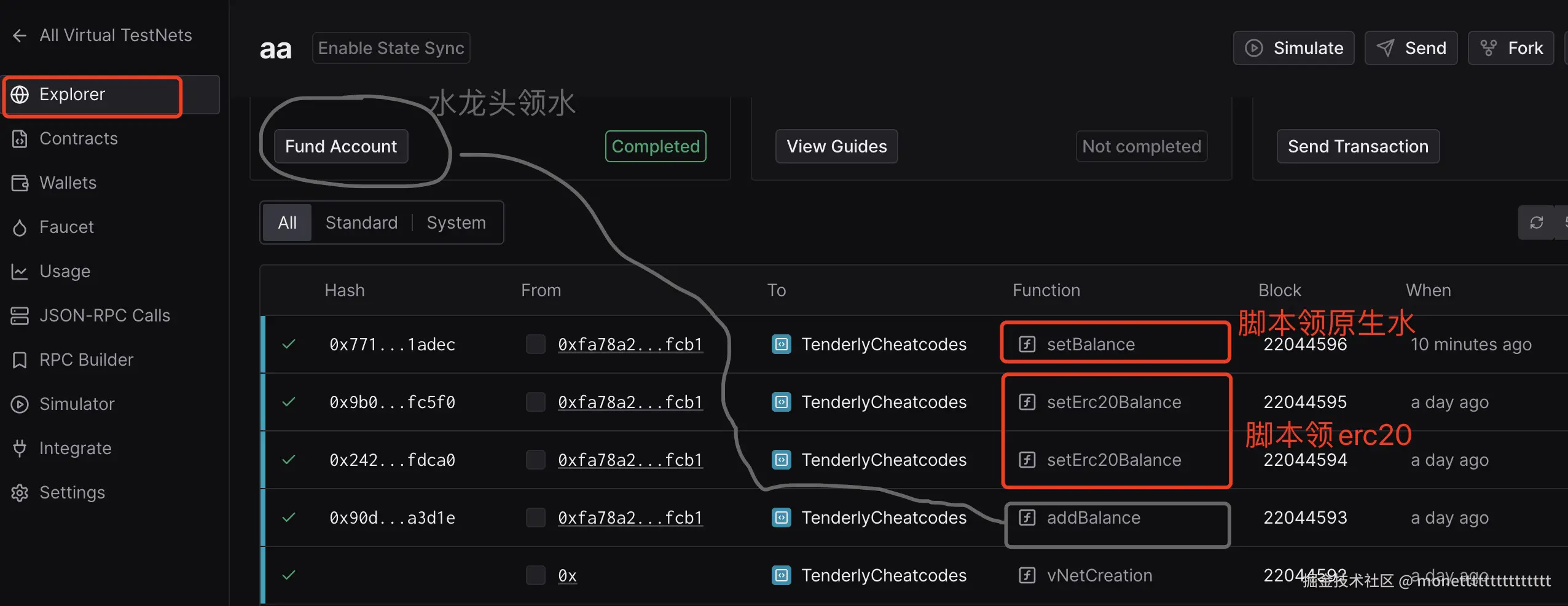Click the Wallets icon
The height and width of the screenshot is (606, 1568).
20,183
